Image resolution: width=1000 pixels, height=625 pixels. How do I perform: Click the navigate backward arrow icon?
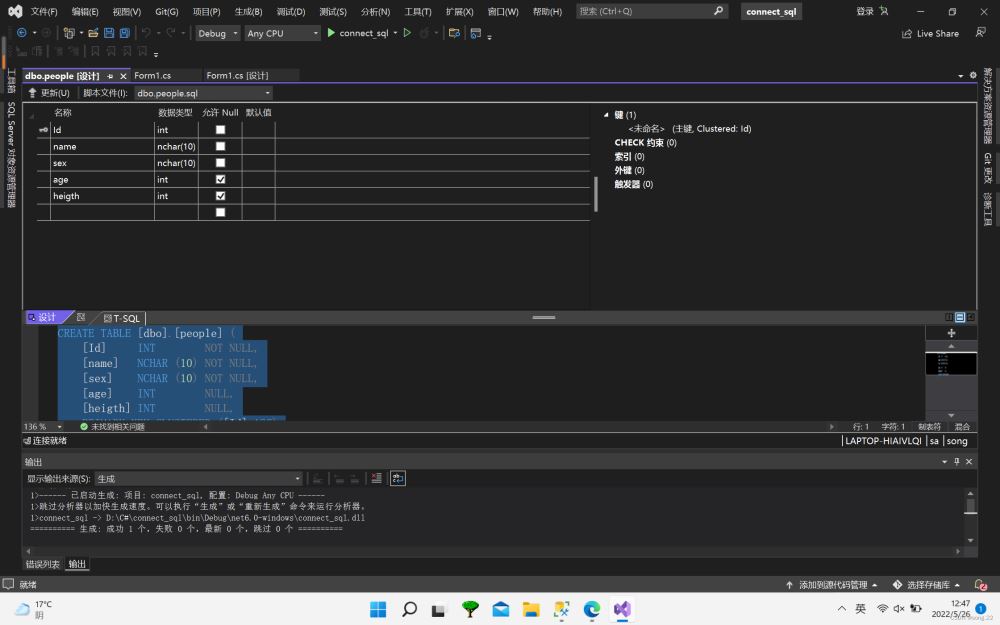point(21,33)
